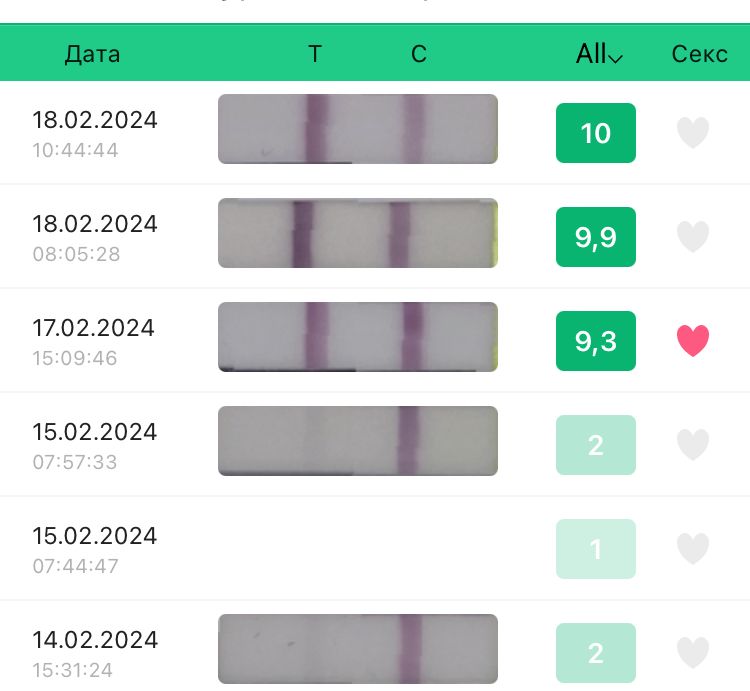This screenshot has height=691, width=750.
Task: Toggle heart for 15.02.2024 07:44:47 entry
Action: [x=693, y=549]
